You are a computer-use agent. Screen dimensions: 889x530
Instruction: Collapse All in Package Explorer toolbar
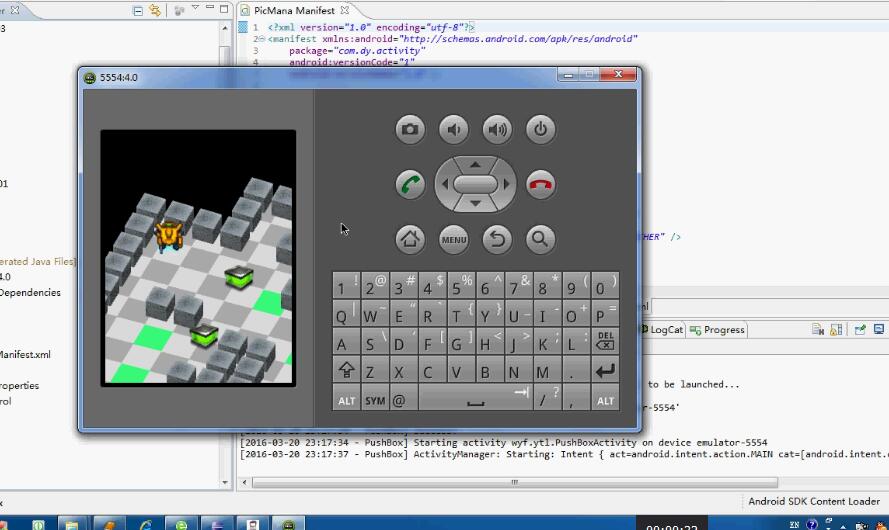pos(138,10)
